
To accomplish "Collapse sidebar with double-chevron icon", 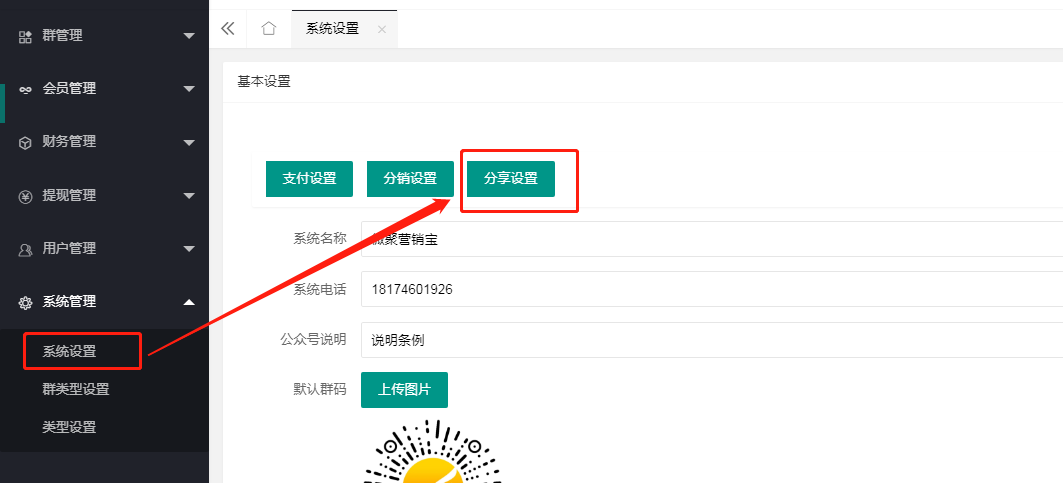I will pyautogui.click(x=228, y=28).
